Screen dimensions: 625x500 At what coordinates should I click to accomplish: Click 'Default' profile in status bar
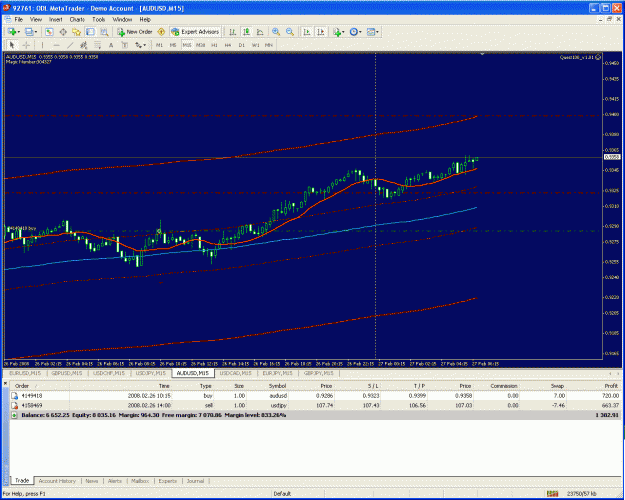282,494
